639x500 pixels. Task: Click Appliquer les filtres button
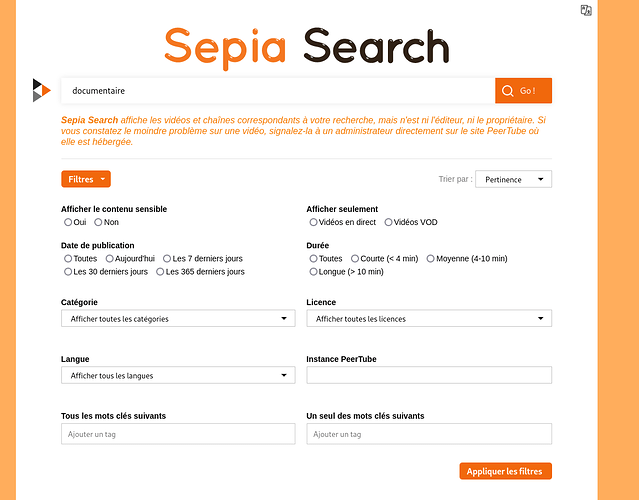(x=506, y=471)
